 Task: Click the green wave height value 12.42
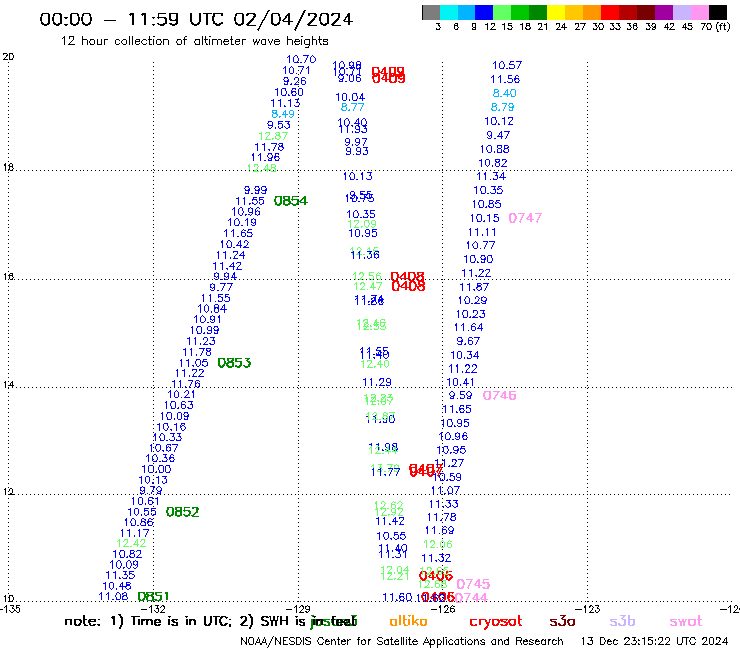(x=131, y=543)
